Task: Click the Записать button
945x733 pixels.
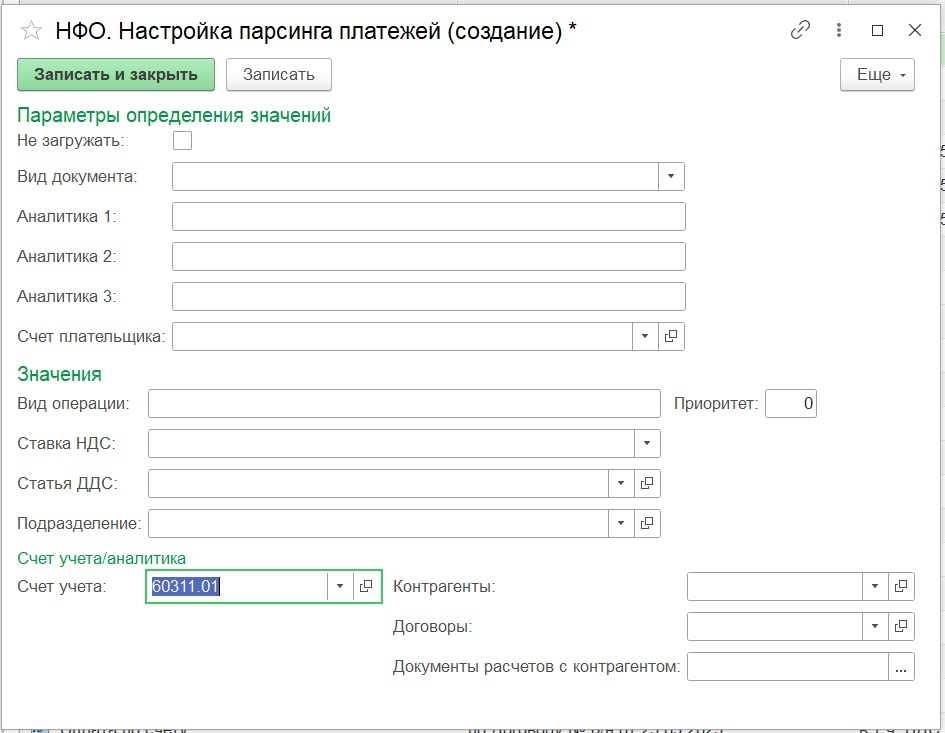Action: click(278, 75)
